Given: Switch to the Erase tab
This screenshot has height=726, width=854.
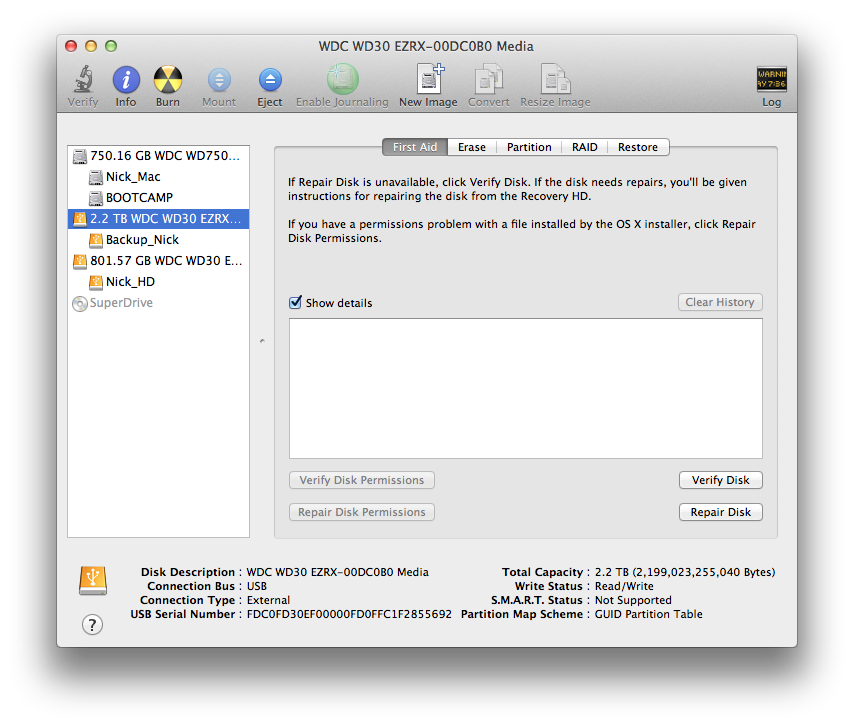Looking at the screenshot, I should coord(472,147).
